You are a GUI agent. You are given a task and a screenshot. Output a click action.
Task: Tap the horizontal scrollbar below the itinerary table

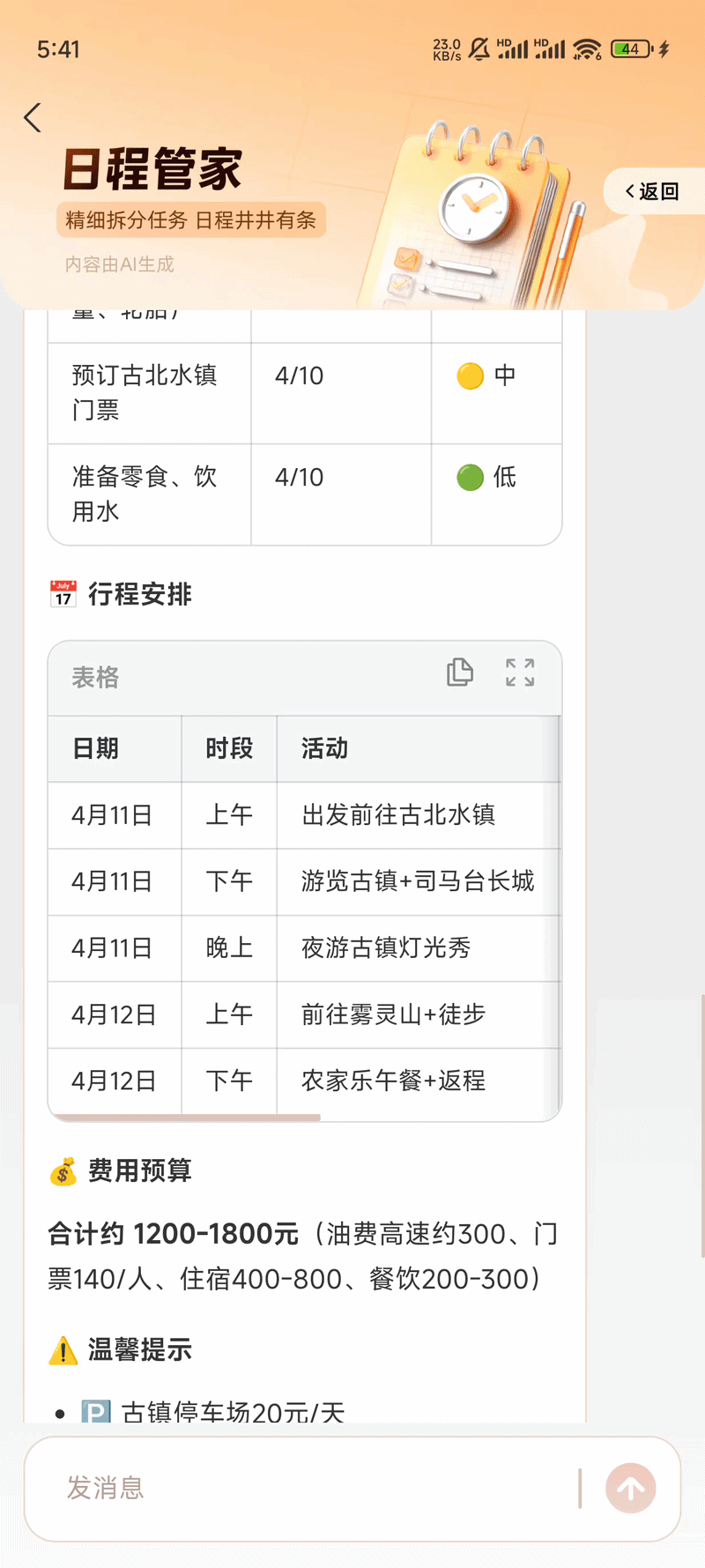coord(185,1116)
